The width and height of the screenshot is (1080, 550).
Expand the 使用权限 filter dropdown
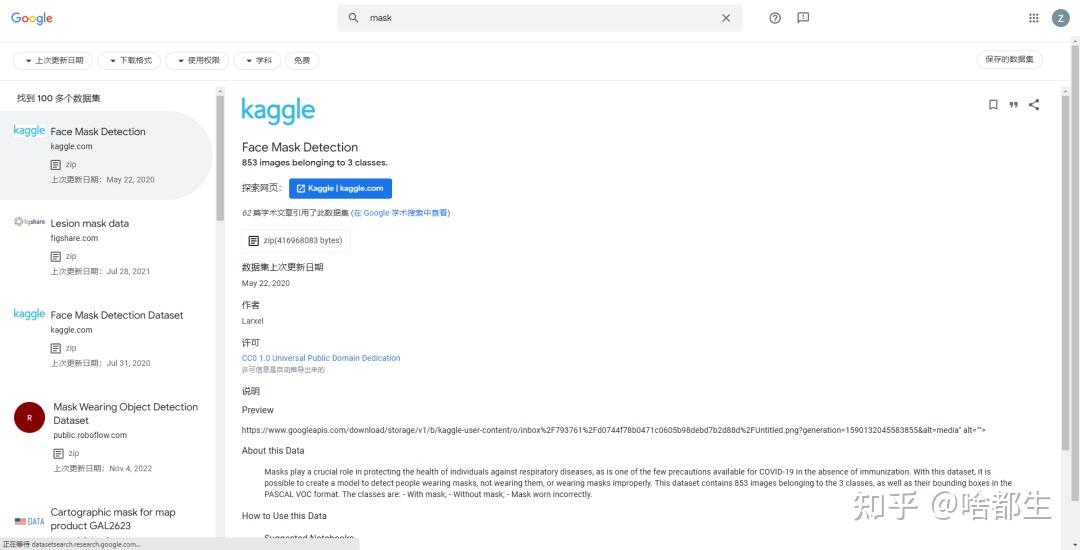pyautogui.click(x=198, y=61)
